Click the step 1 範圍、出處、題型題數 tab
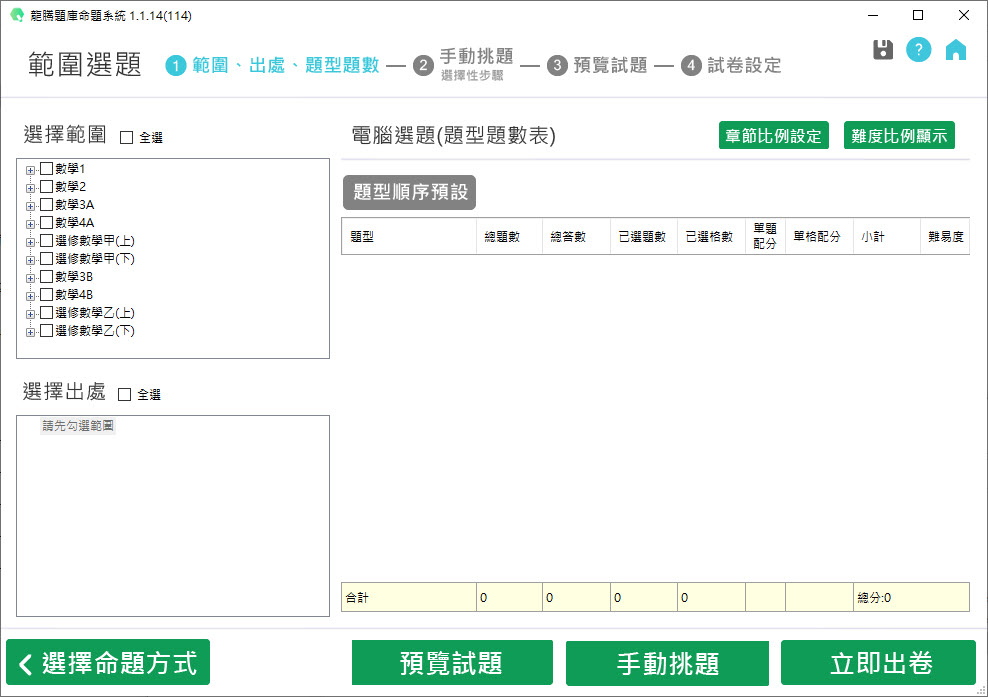Image resolution: width=988 pixels, height=697 pixels. click(x=274, y=66)
